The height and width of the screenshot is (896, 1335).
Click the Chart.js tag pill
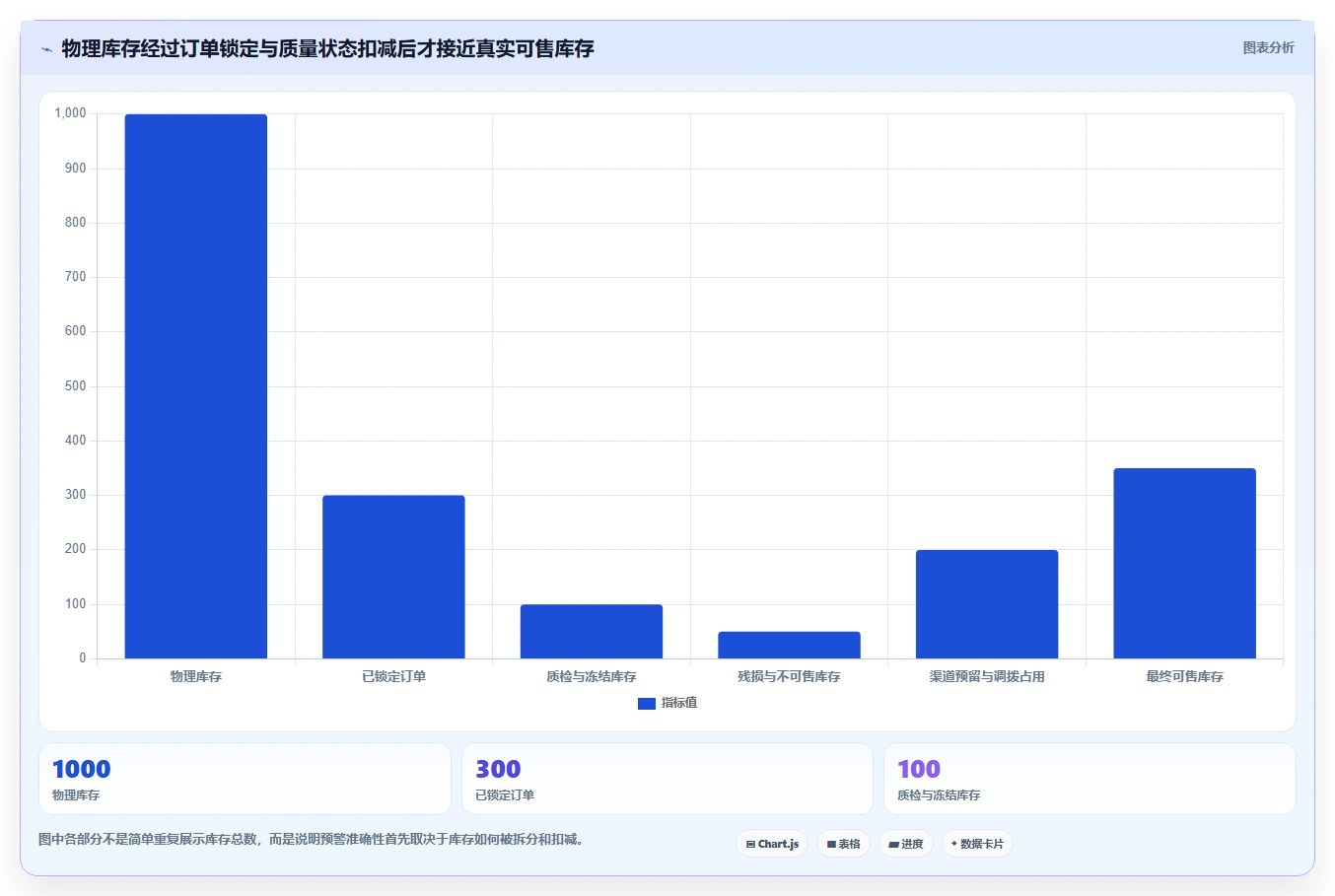[x=772, y=844]
